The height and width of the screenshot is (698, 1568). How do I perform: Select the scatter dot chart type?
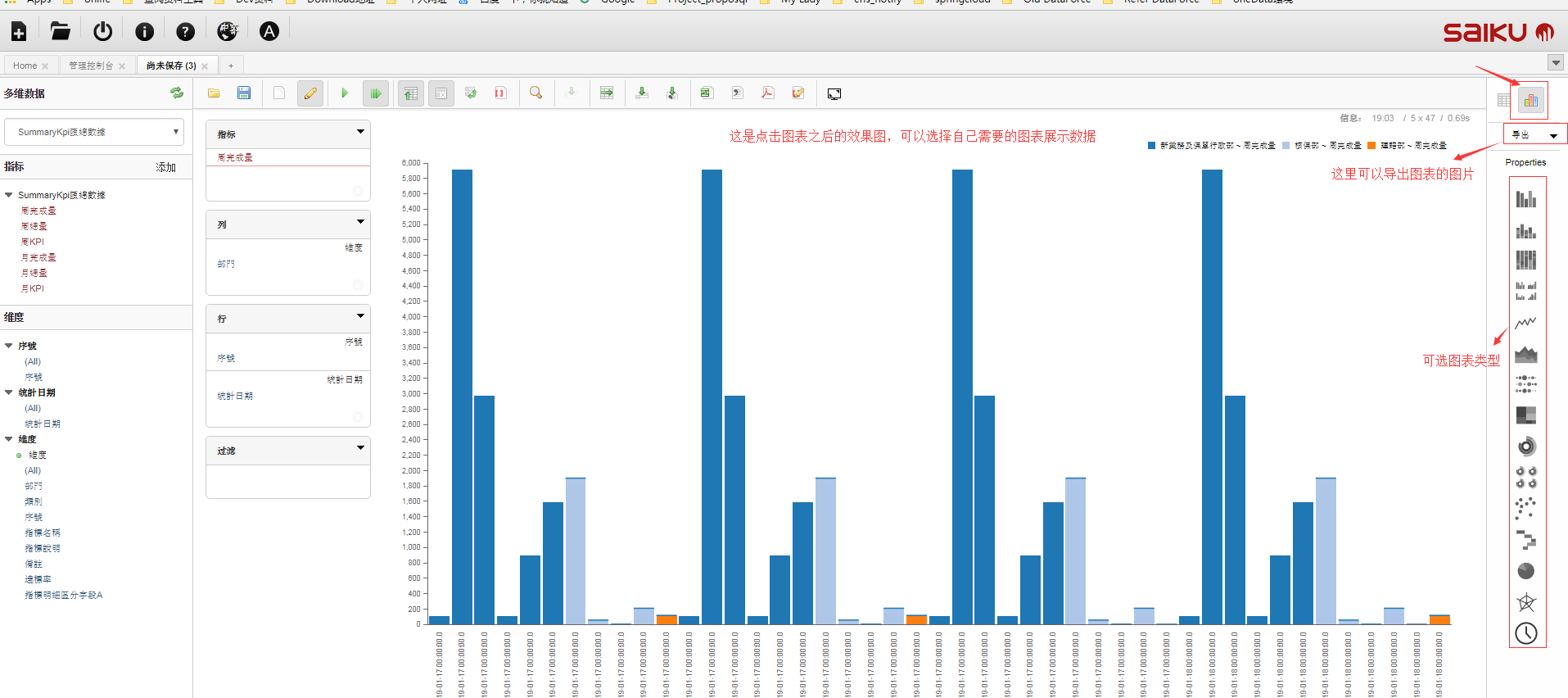(1526, 508)
